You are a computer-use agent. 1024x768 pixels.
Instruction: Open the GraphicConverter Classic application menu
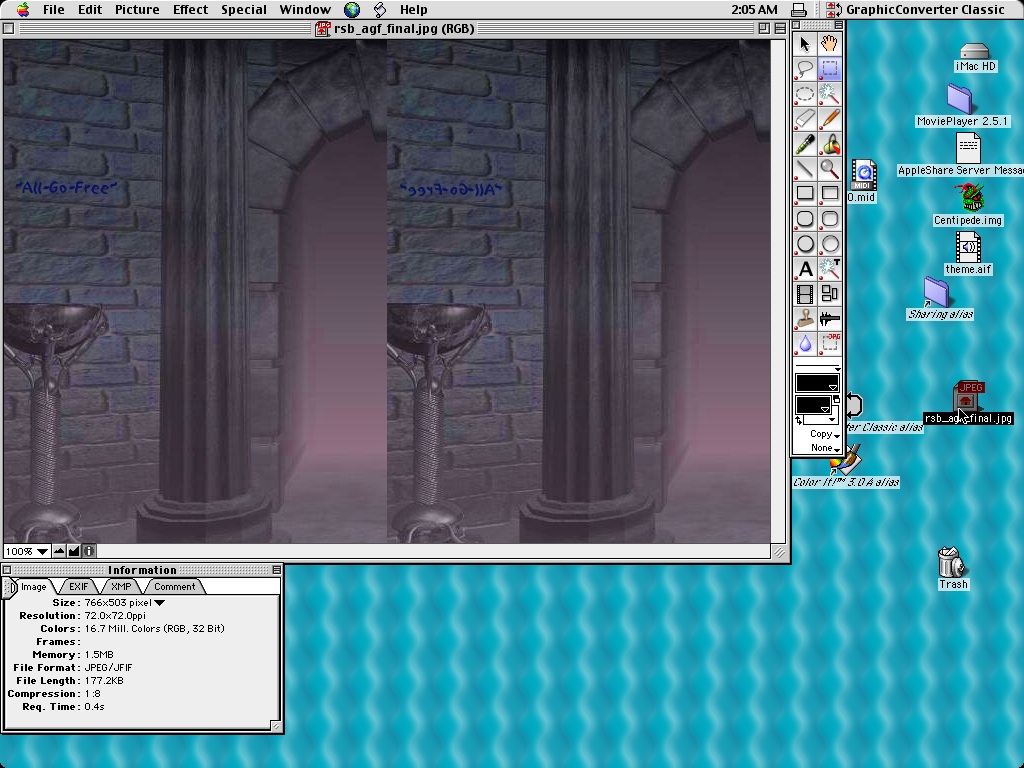pos(917,10)
